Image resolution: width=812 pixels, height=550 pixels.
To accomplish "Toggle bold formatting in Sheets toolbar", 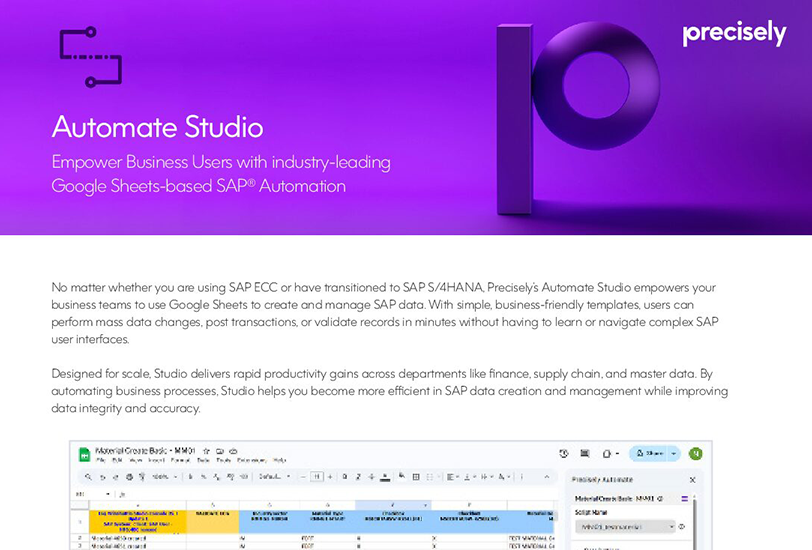I will 344,477.
